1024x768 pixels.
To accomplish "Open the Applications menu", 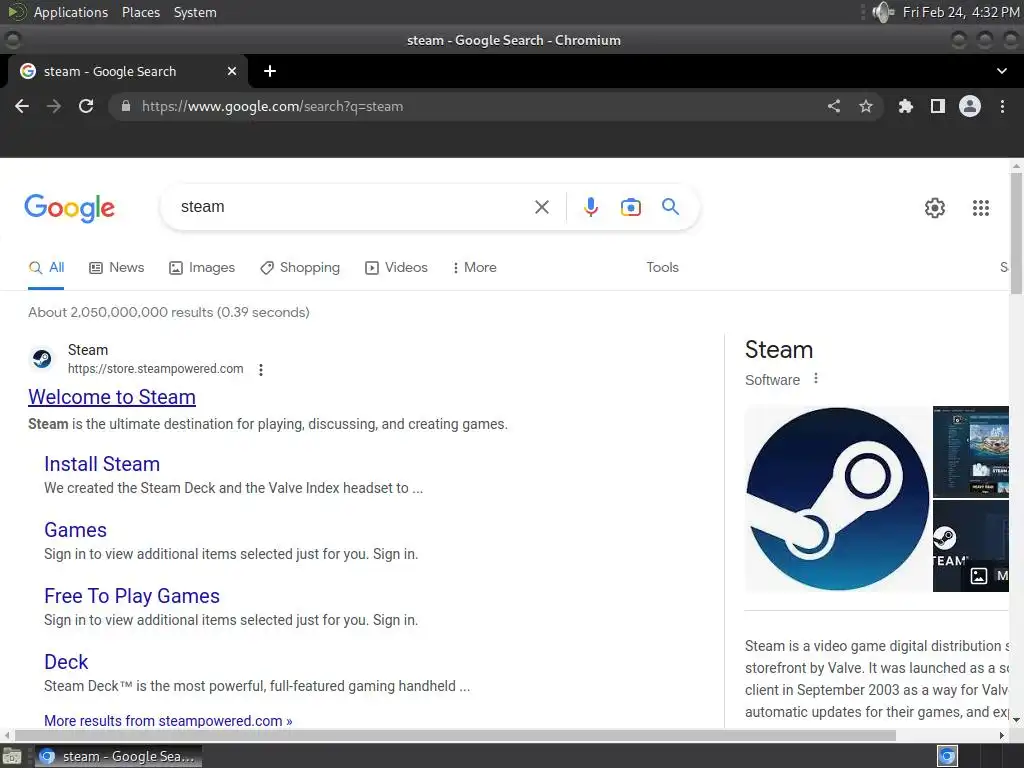I will 71,12.
